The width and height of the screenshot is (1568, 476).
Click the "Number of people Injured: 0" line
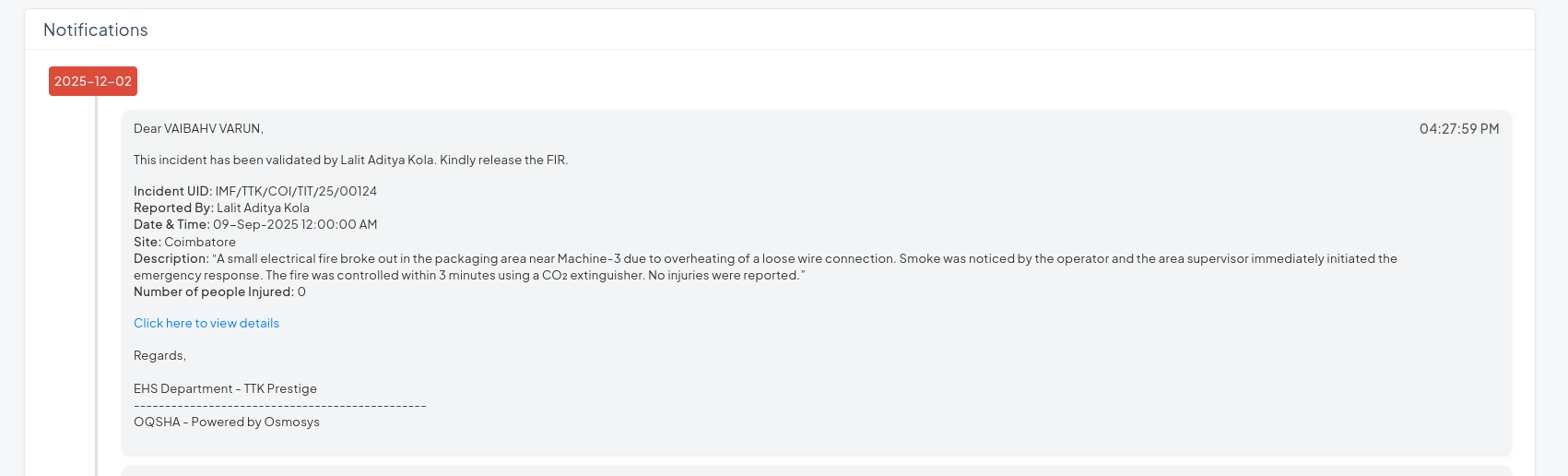click(x=219, y=292)
